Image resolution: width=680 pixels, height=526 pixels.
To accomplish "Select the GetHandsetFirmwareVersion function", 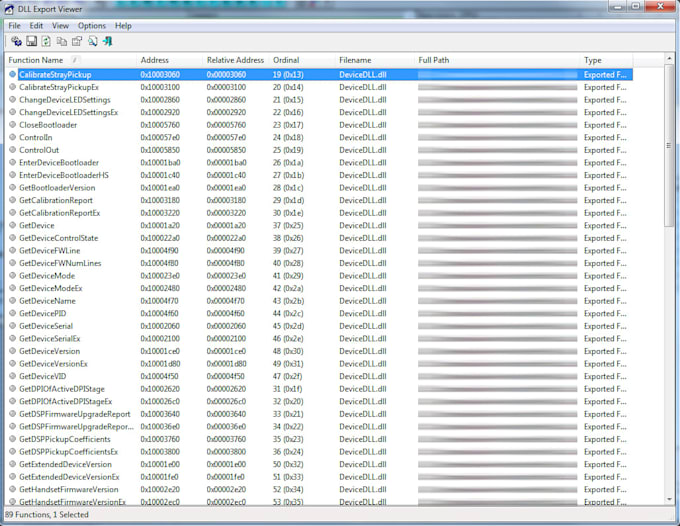I will [69, 490].
